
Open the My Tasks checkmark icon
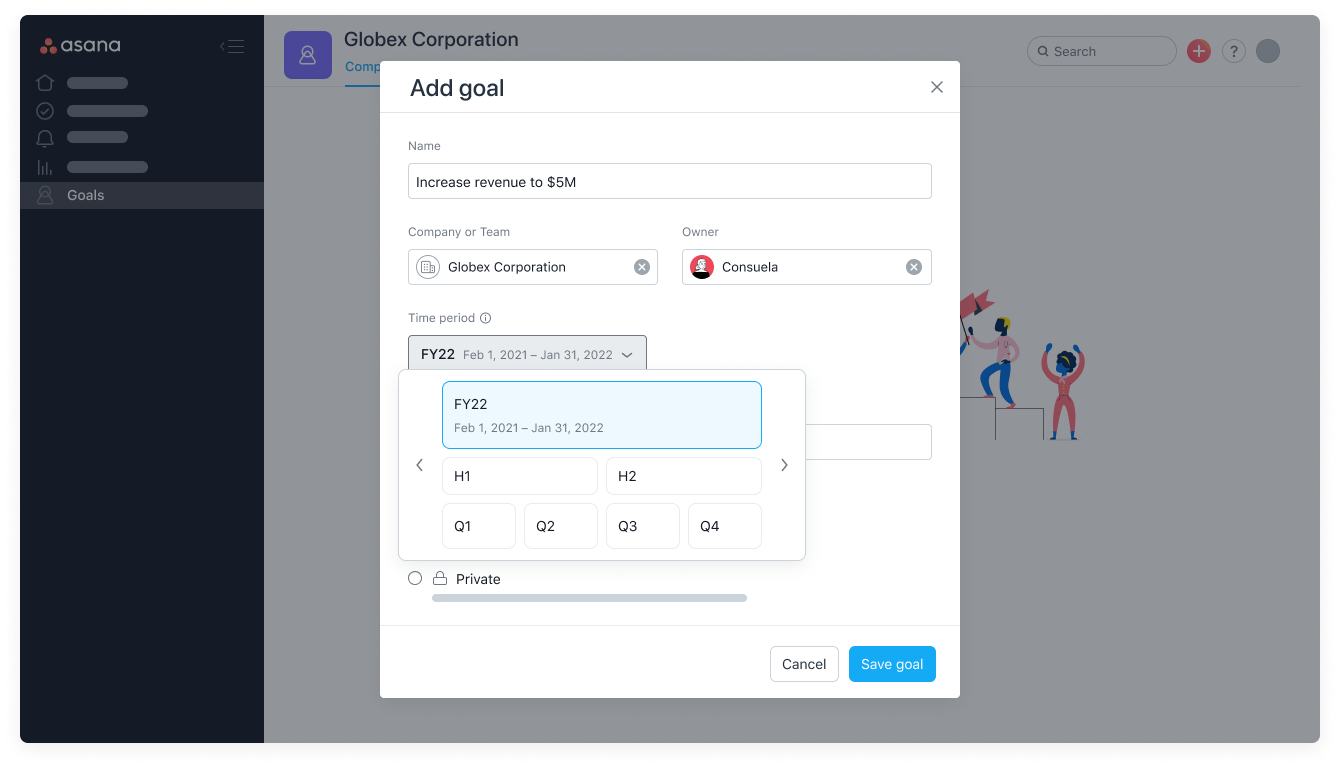(x=45, y=111)
